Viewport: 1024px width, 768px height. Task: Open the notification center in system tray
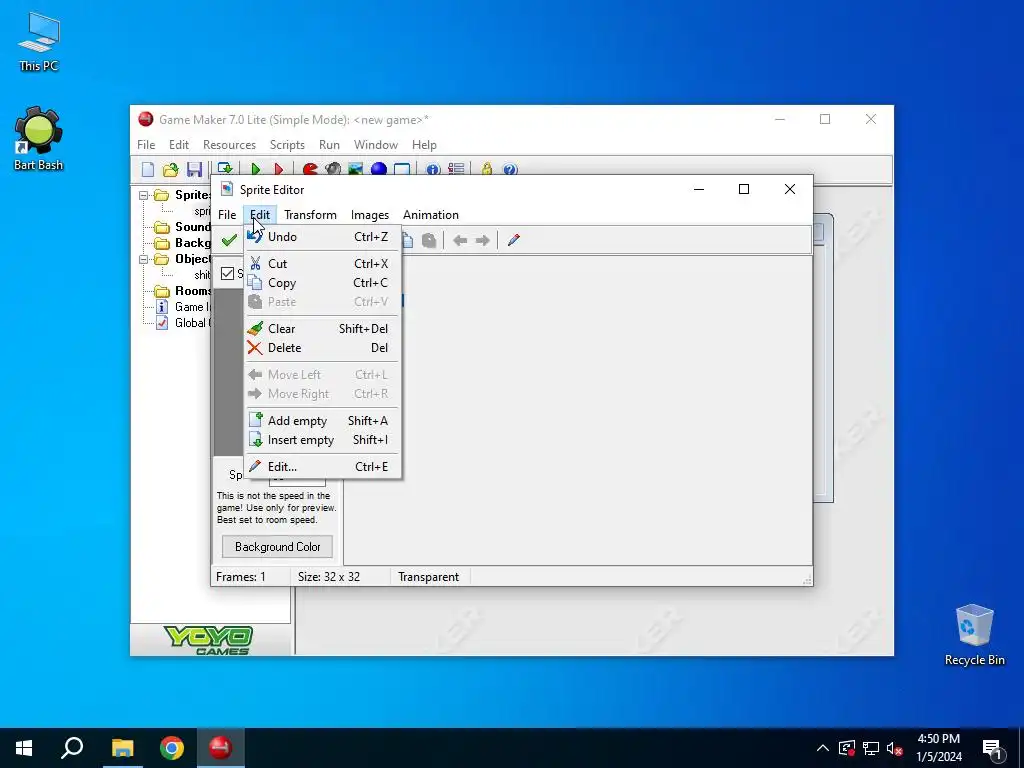(x=992, y=749)
